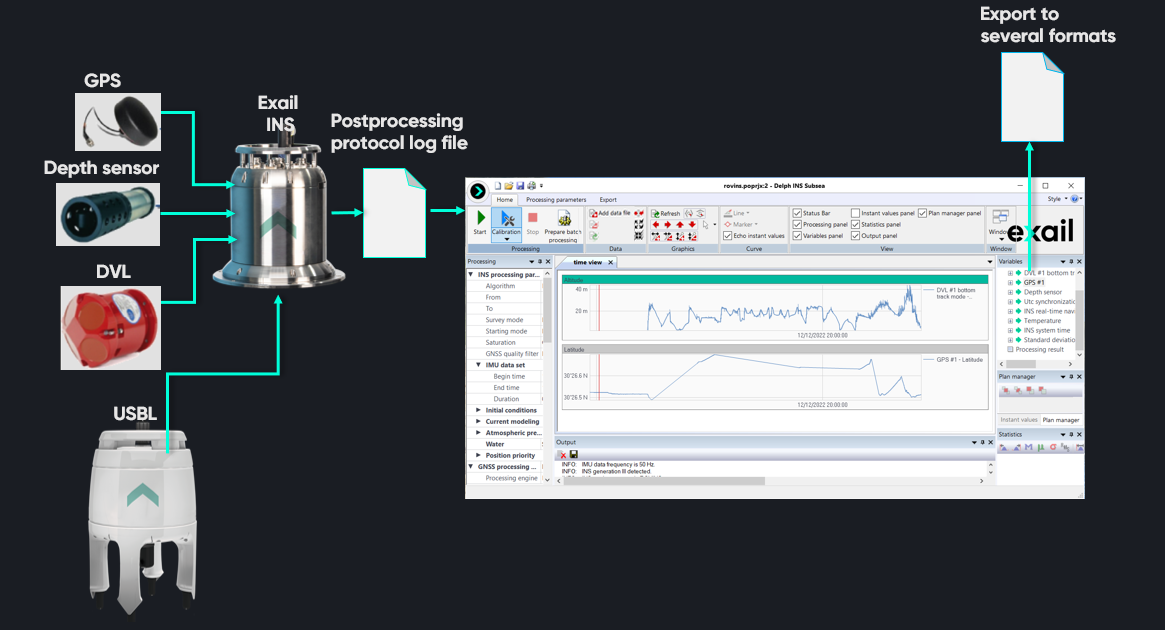Collapse the IMU data set section
Viewport: 1165px width, 630px height.
coord(478,365)
